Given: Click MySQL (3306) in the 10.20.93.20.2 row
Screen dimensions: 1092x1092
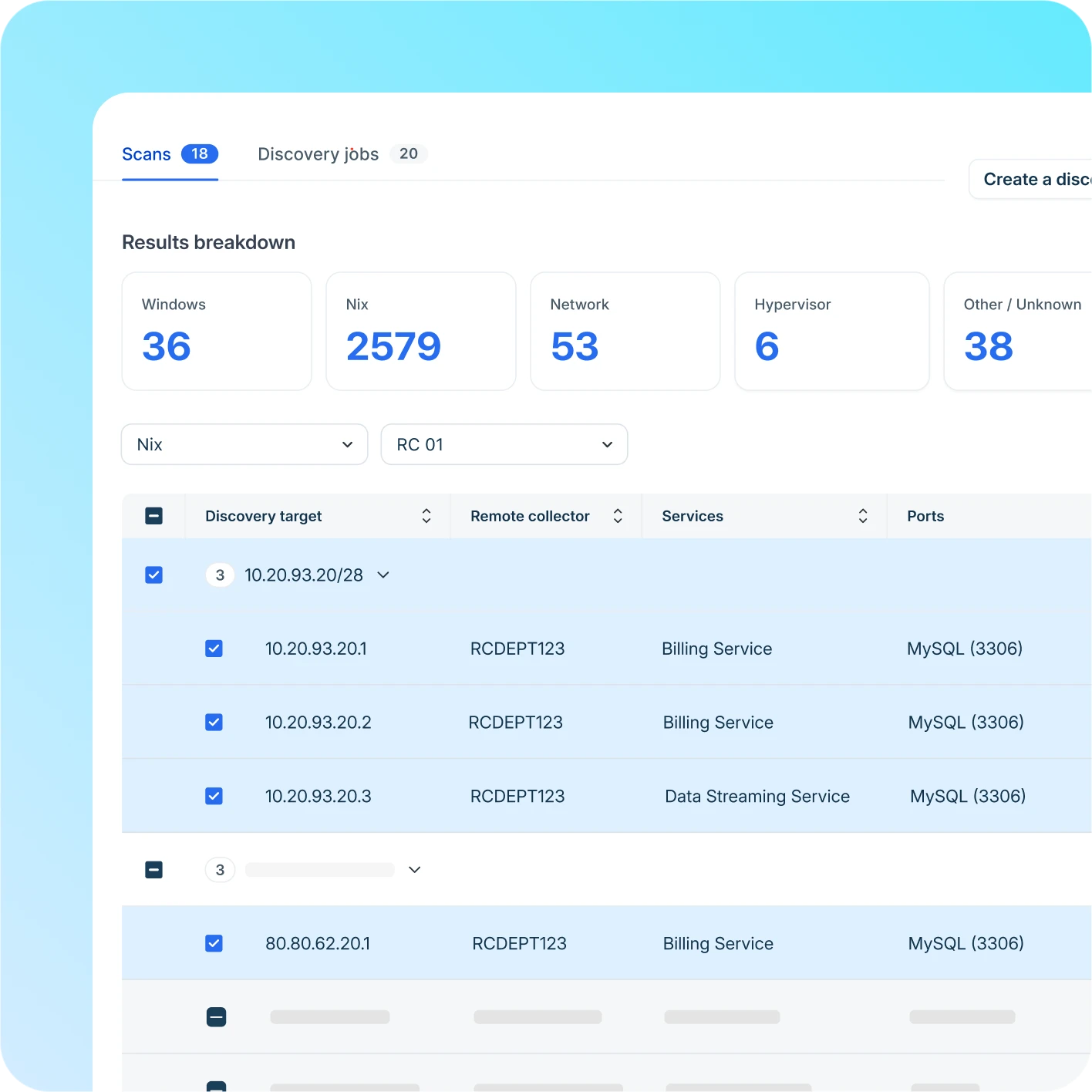Looking at the screenshot, I should 966,723.
